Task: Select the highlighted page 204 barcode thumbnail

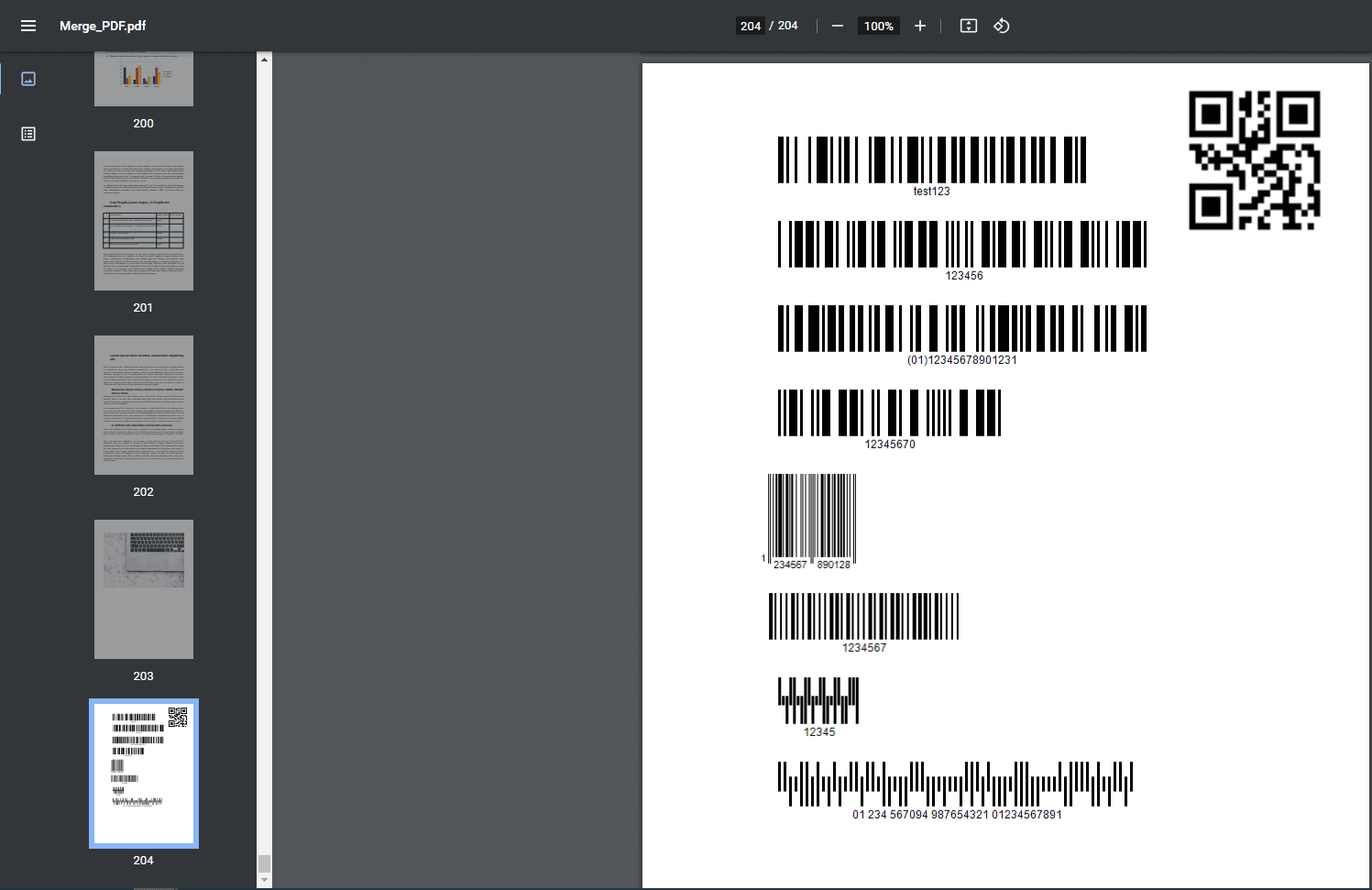Action: [x=144, y=773]
